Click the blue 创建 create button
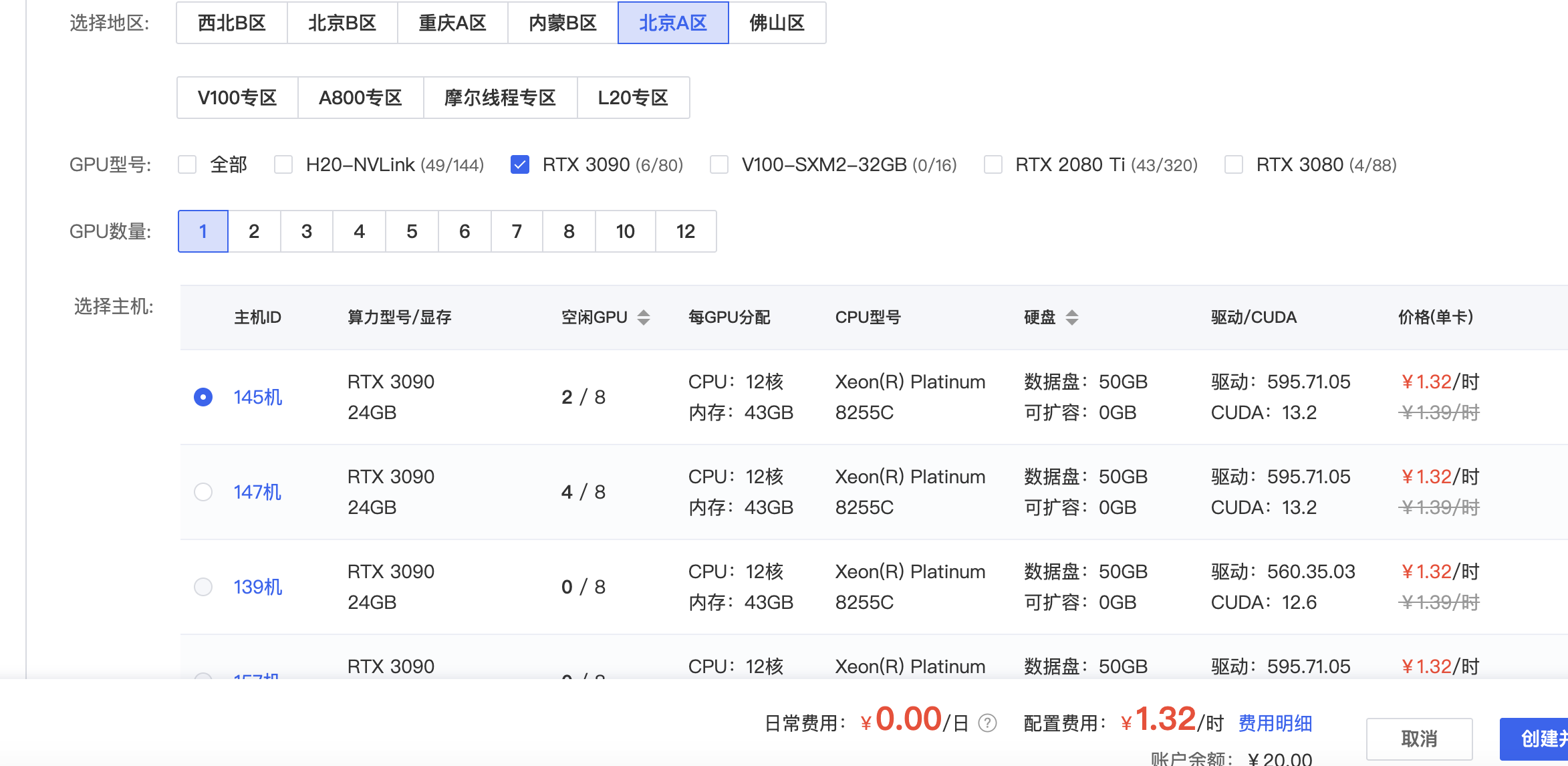 click(x=1534, y=739)
